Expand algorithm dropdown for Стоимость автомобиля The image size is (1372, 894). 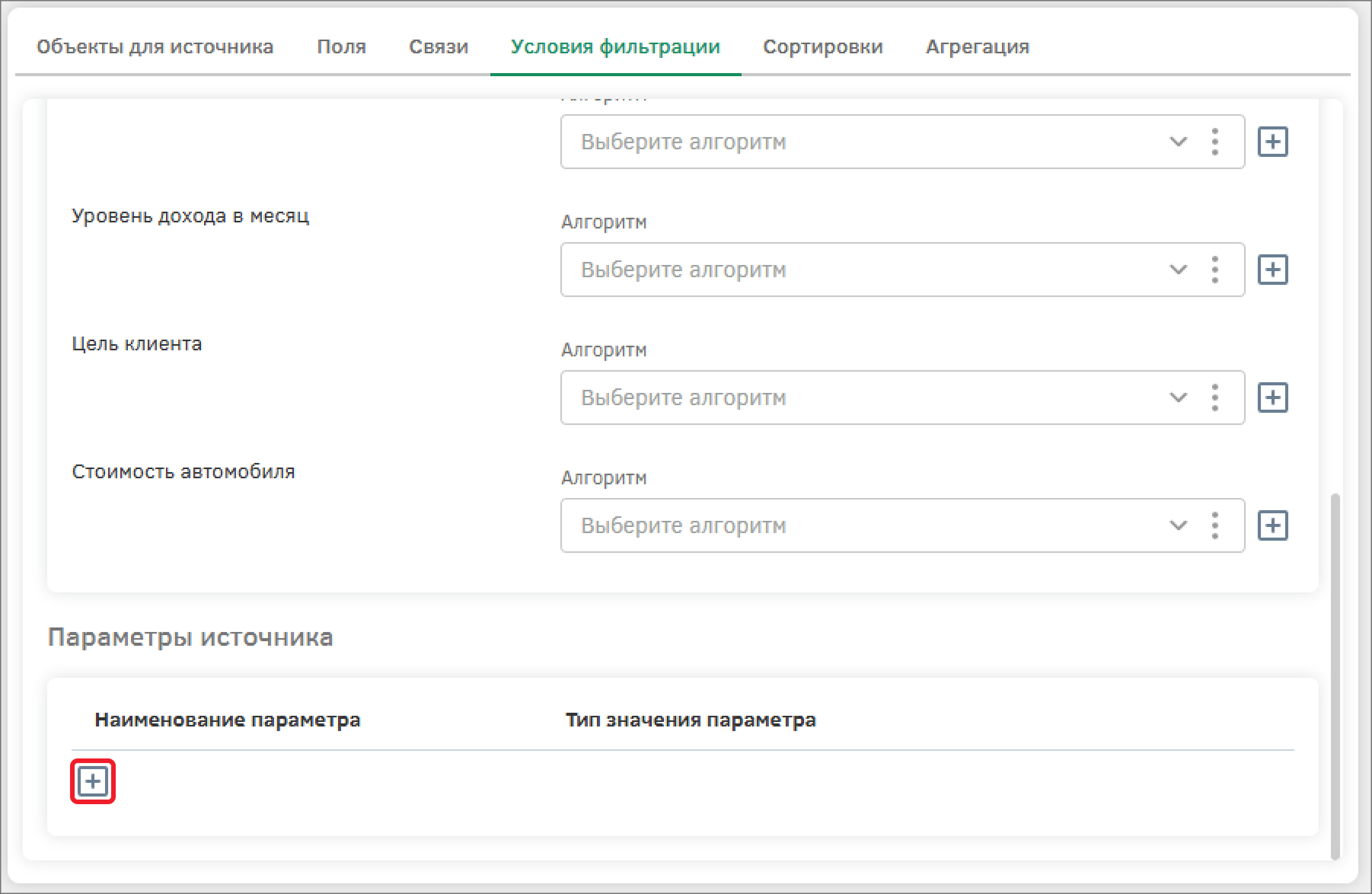tap(1178, 525)
